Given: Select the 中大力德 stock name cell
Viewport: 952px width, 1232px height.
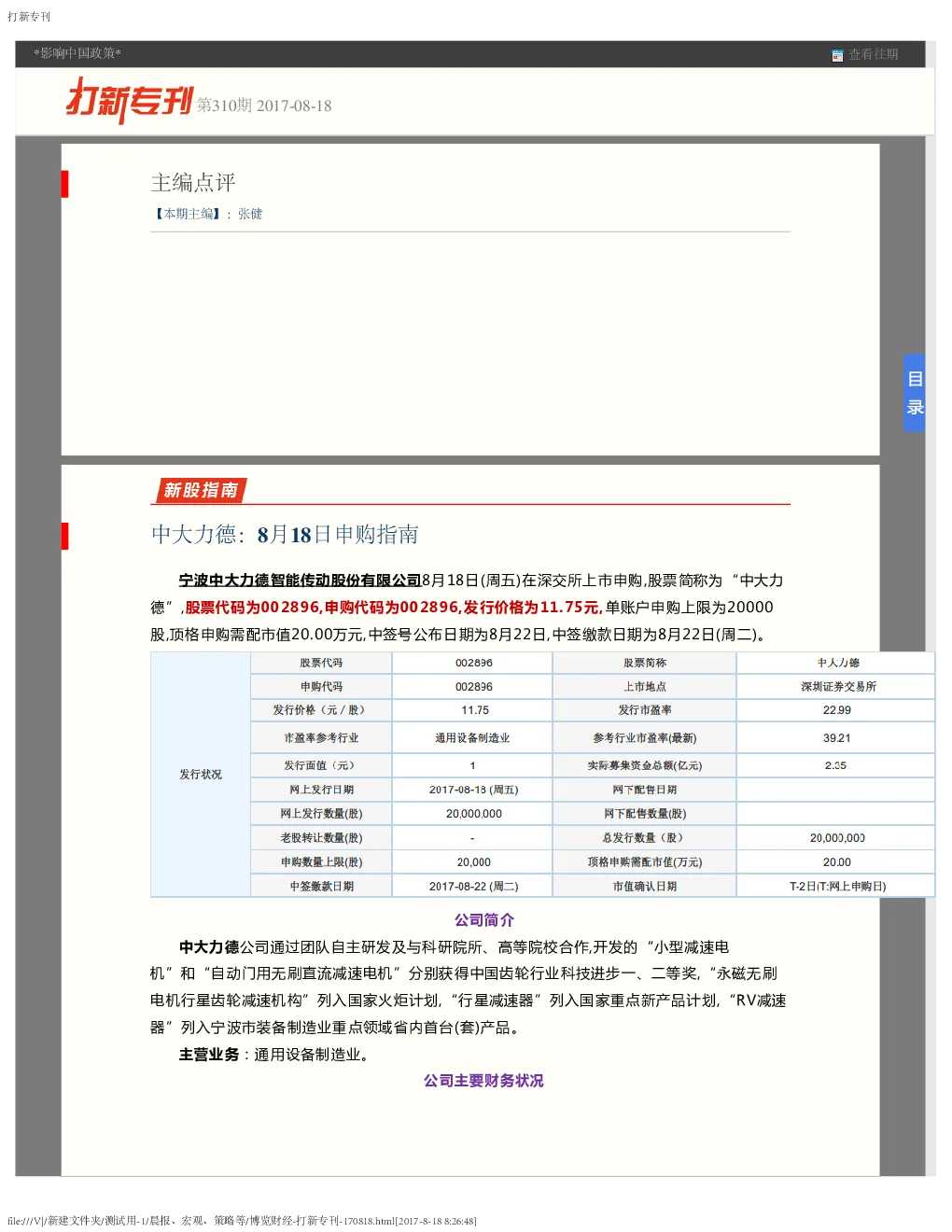Looking at the screenshot, I should click(836, 663).
